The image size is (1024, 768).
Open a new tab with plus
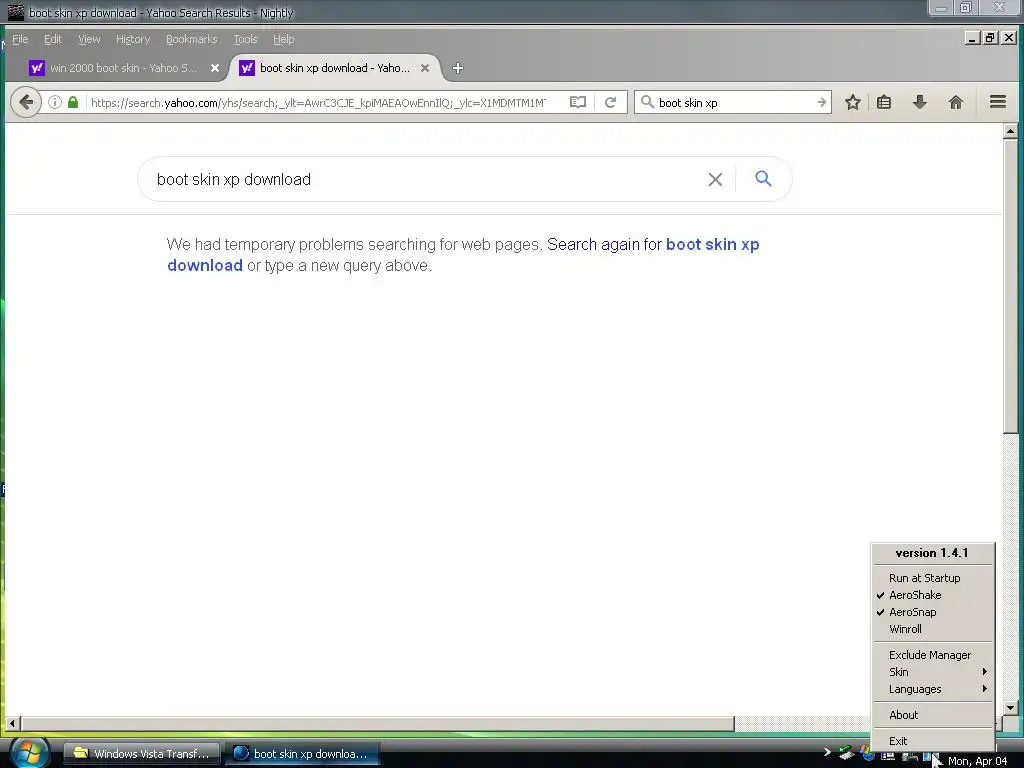tap(458, 68)
